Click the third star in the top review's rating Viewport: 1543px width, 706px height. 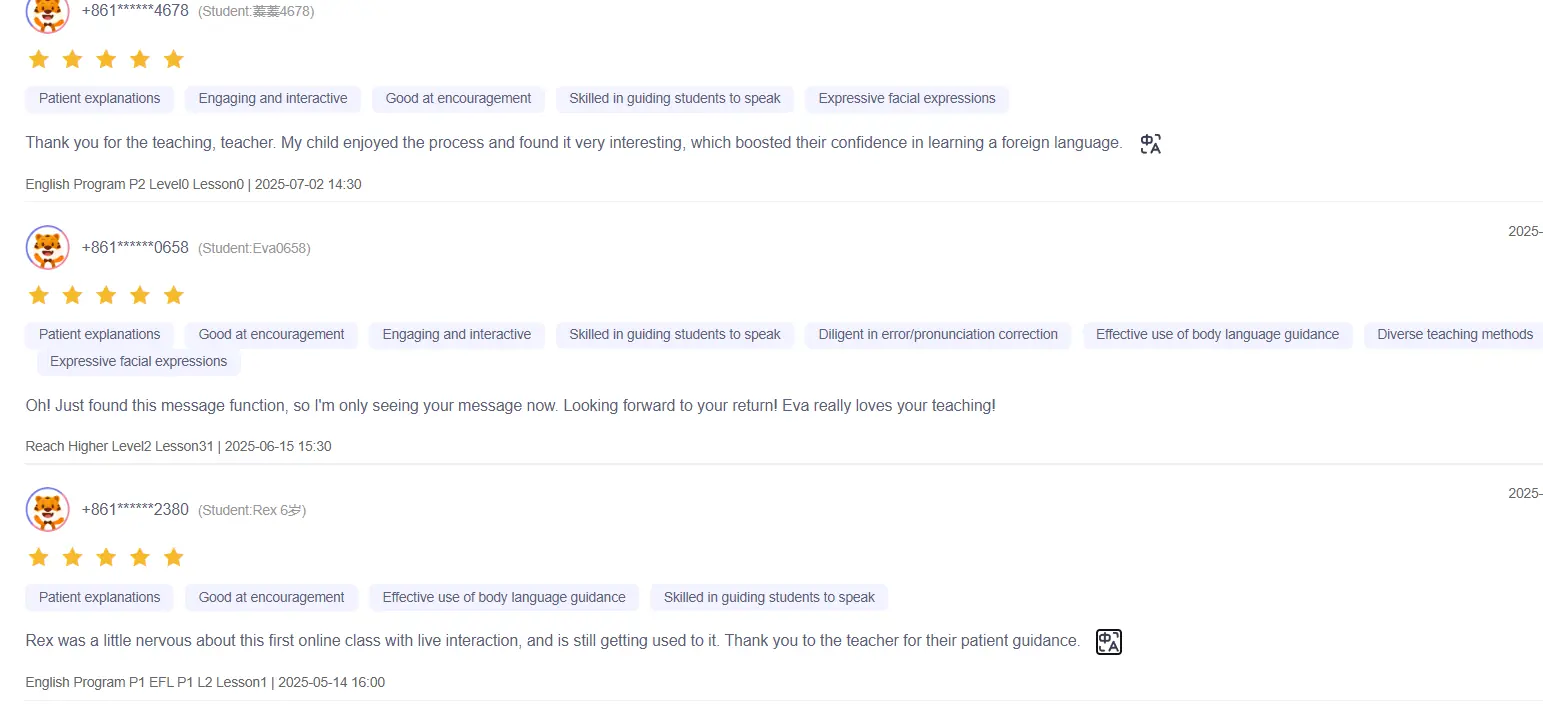[106, 59]
